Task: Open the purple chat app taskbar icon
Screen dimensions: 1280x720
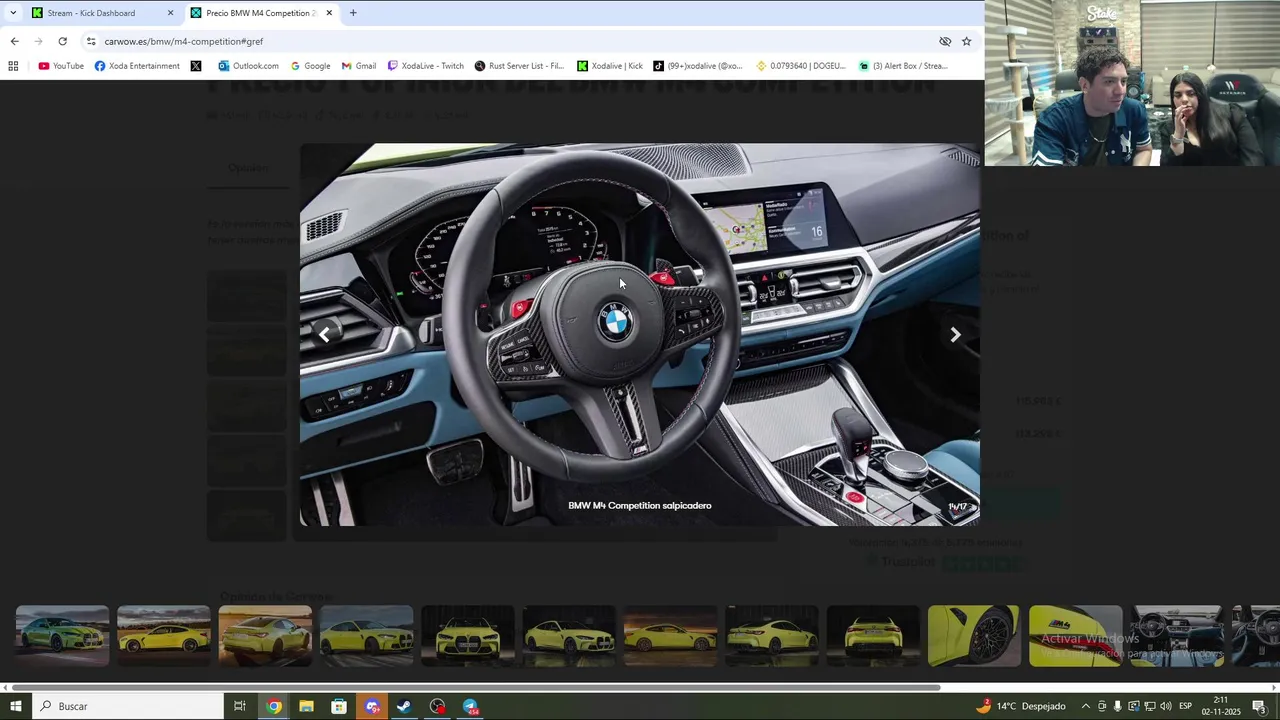Action: coord(372,706)
